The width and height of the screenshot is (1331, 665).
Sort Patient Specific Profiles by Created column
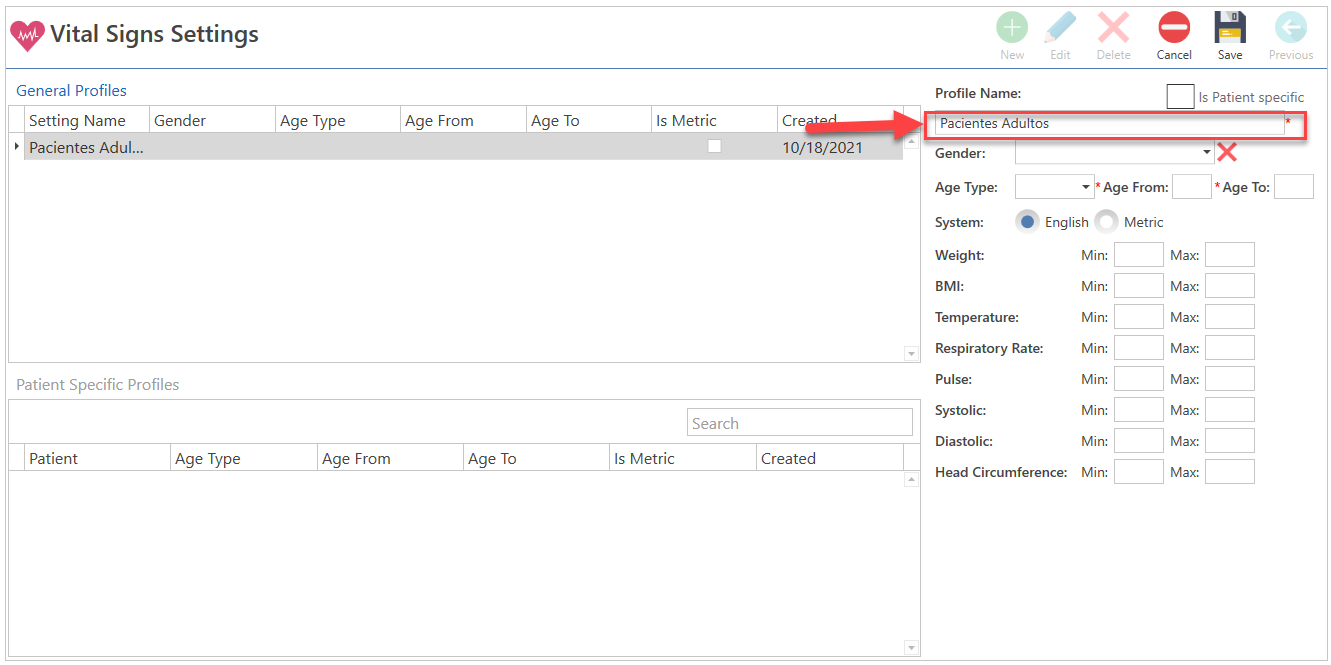tap(830, 458)
